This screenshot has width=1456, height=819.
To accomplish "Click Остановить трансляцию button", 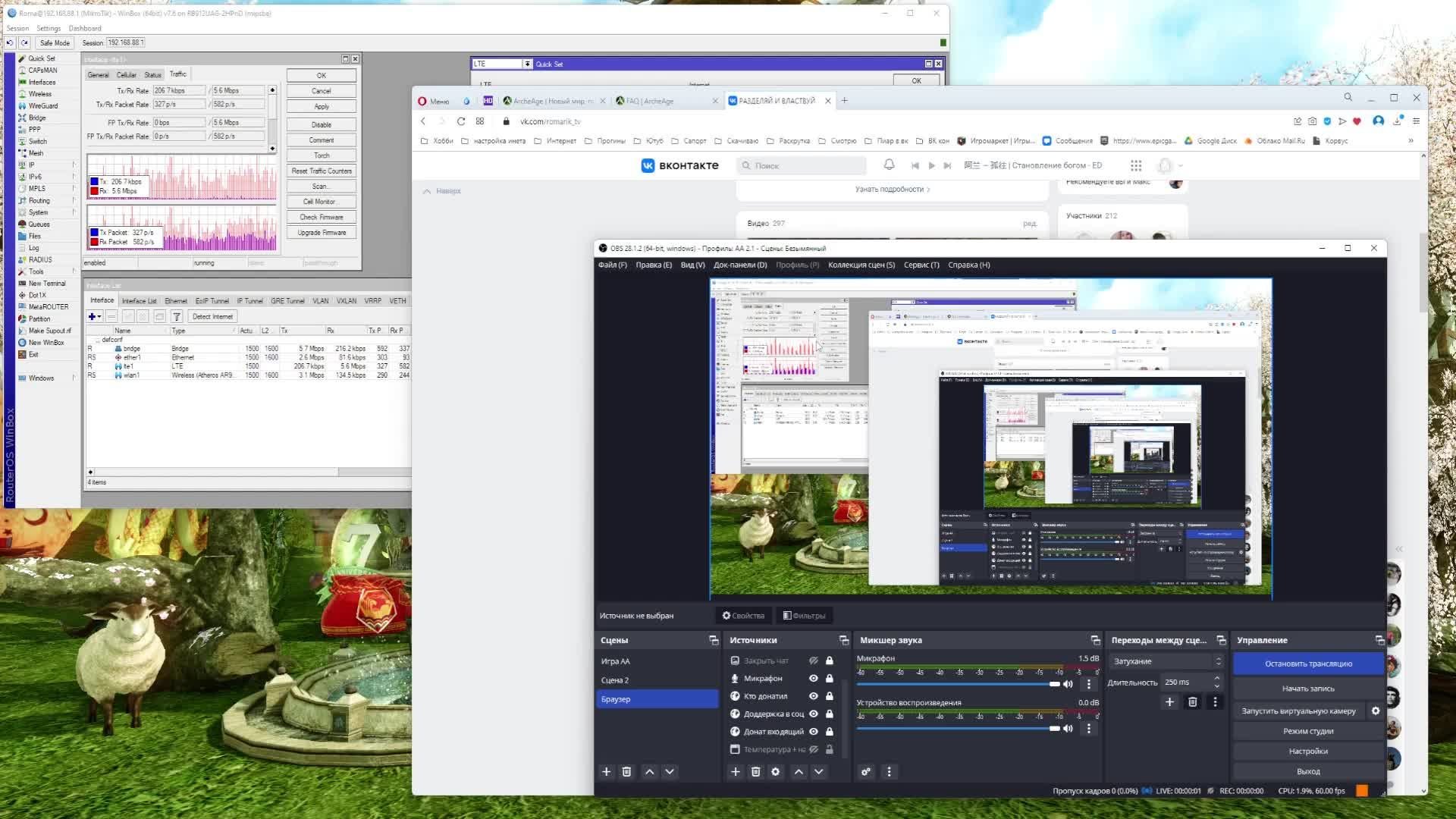I will tap(1308, 664).
